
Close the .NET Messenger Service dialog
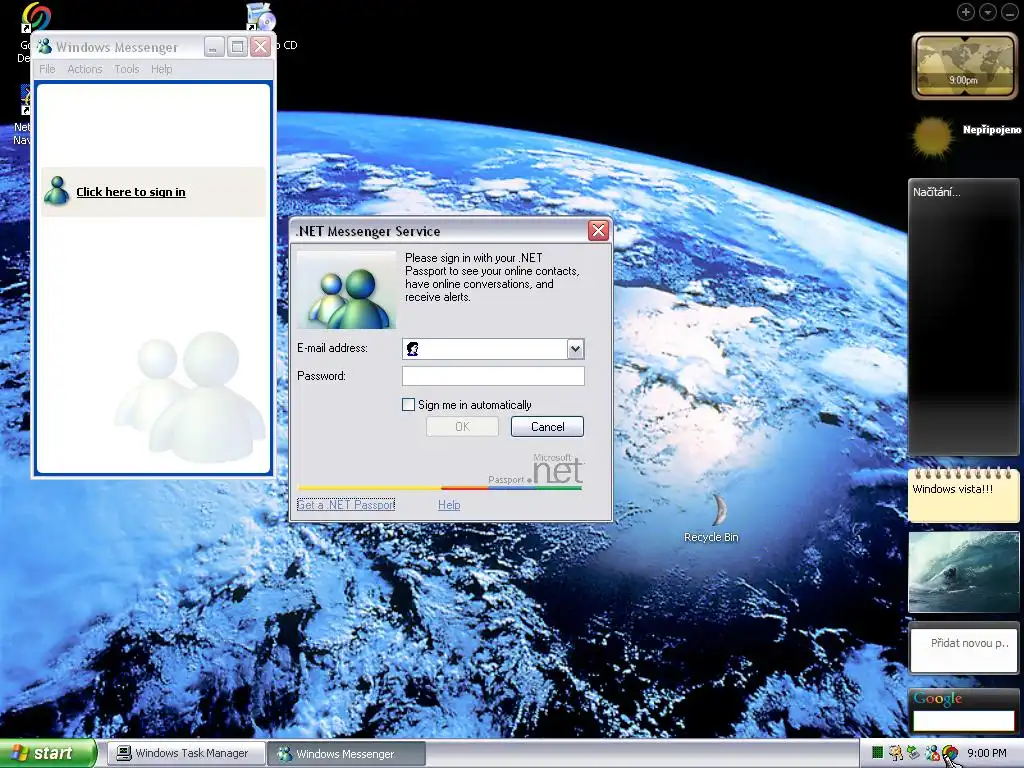(598, 231)
